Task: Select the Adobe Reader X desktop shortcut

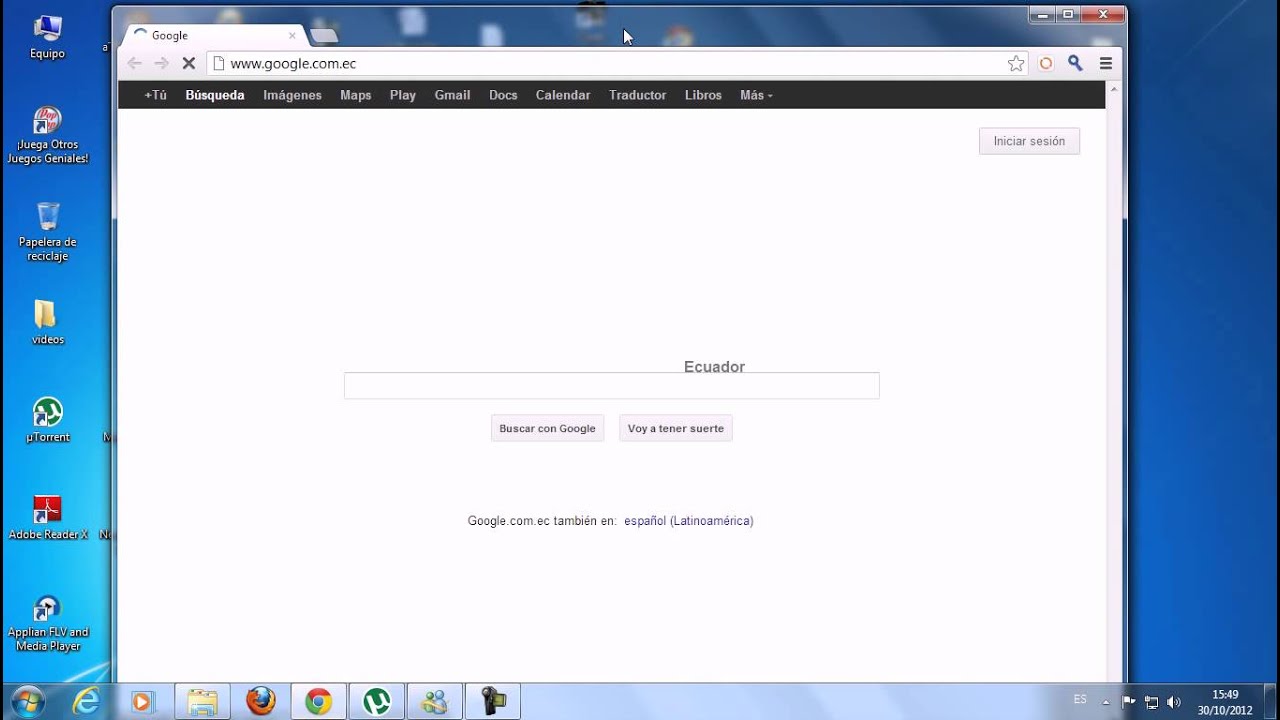Action: (47, 518)
